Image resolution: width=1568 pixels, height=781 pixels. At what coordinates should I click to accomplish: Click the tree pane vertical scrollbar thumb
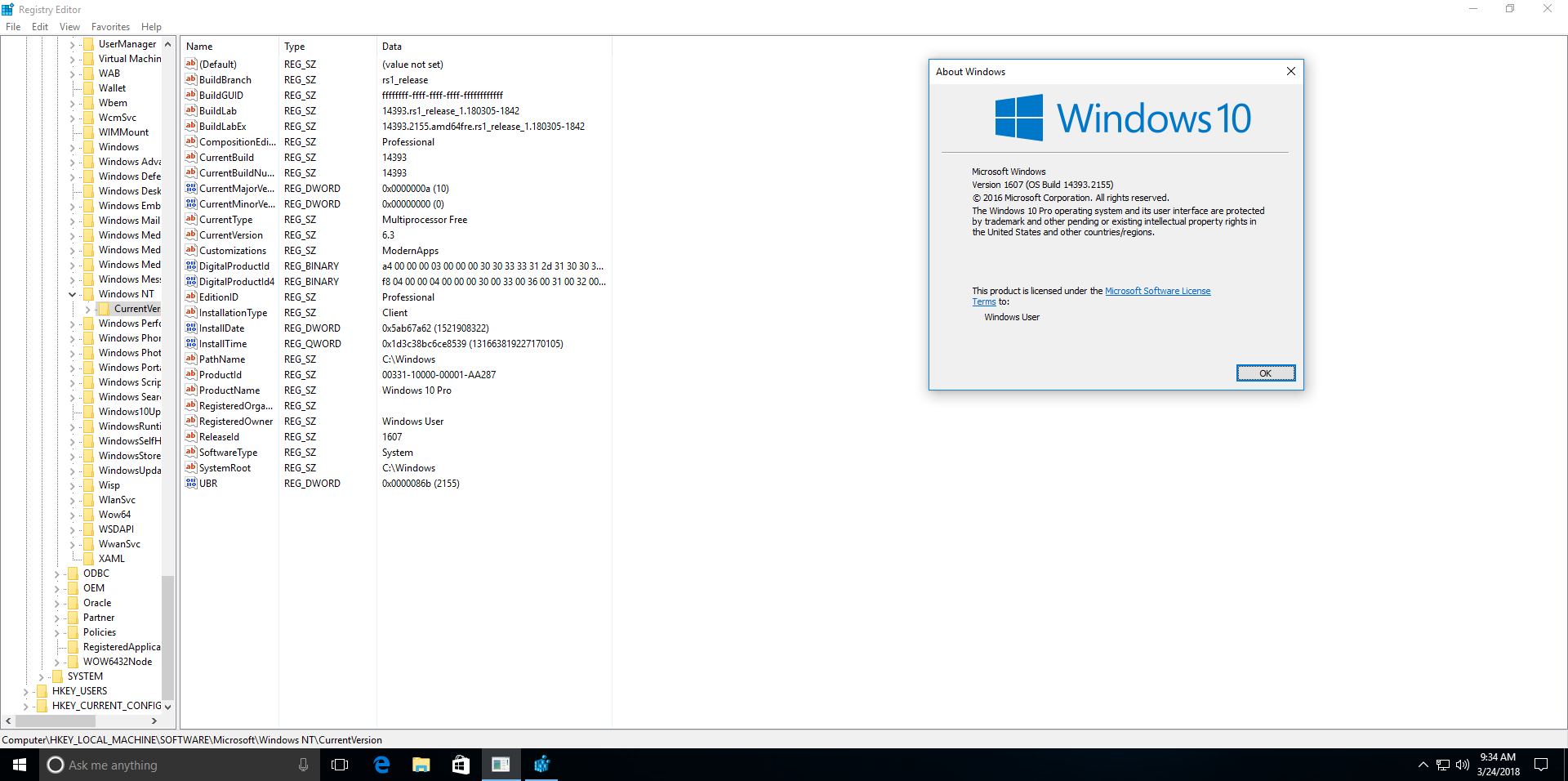pyautogui.click(x=167, y=637)
